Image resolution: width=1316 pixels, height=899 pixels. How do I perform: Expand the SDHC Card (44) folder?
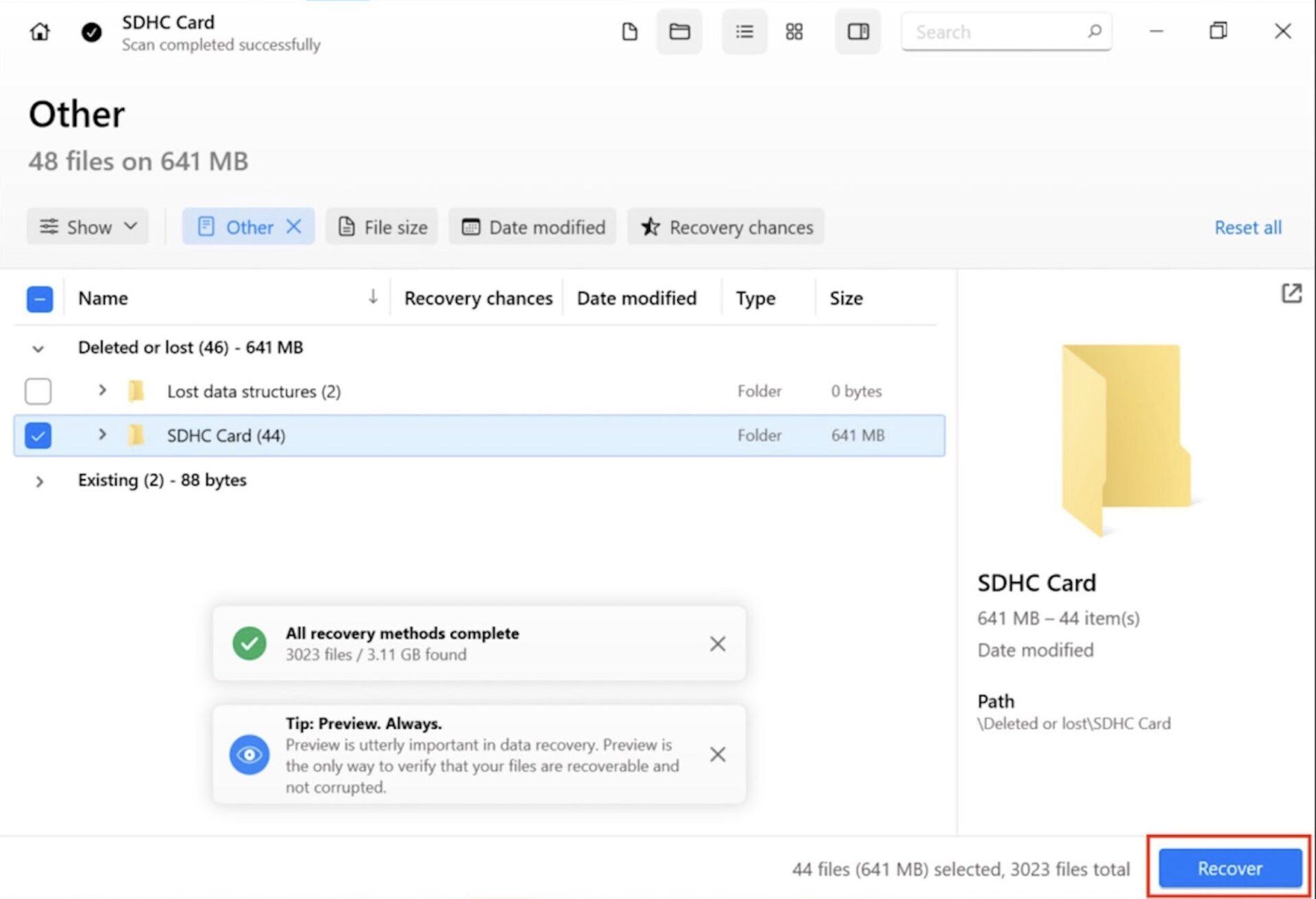[102, 434]
